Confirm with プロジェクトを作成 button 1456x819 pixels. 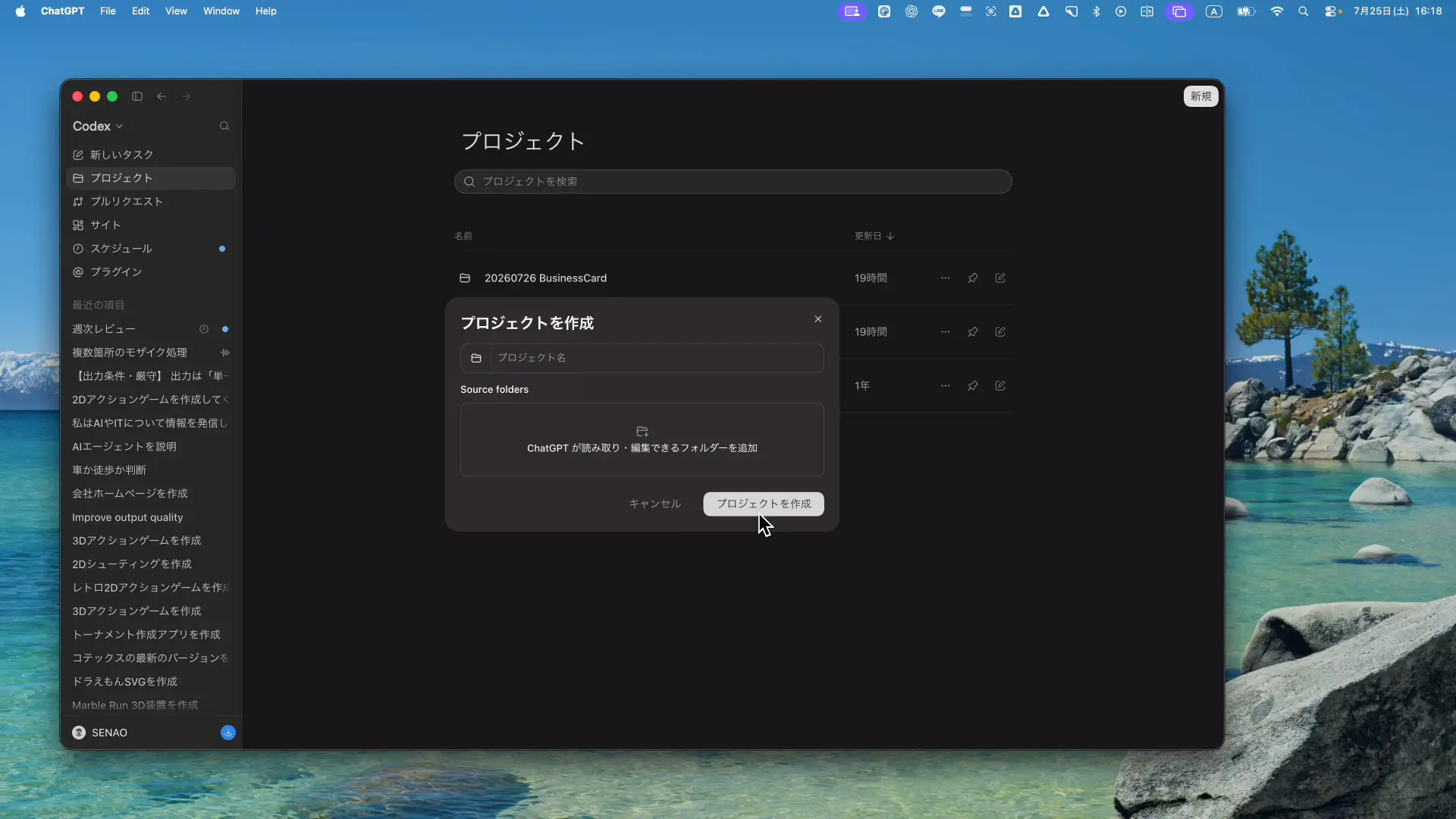[763, 504]
